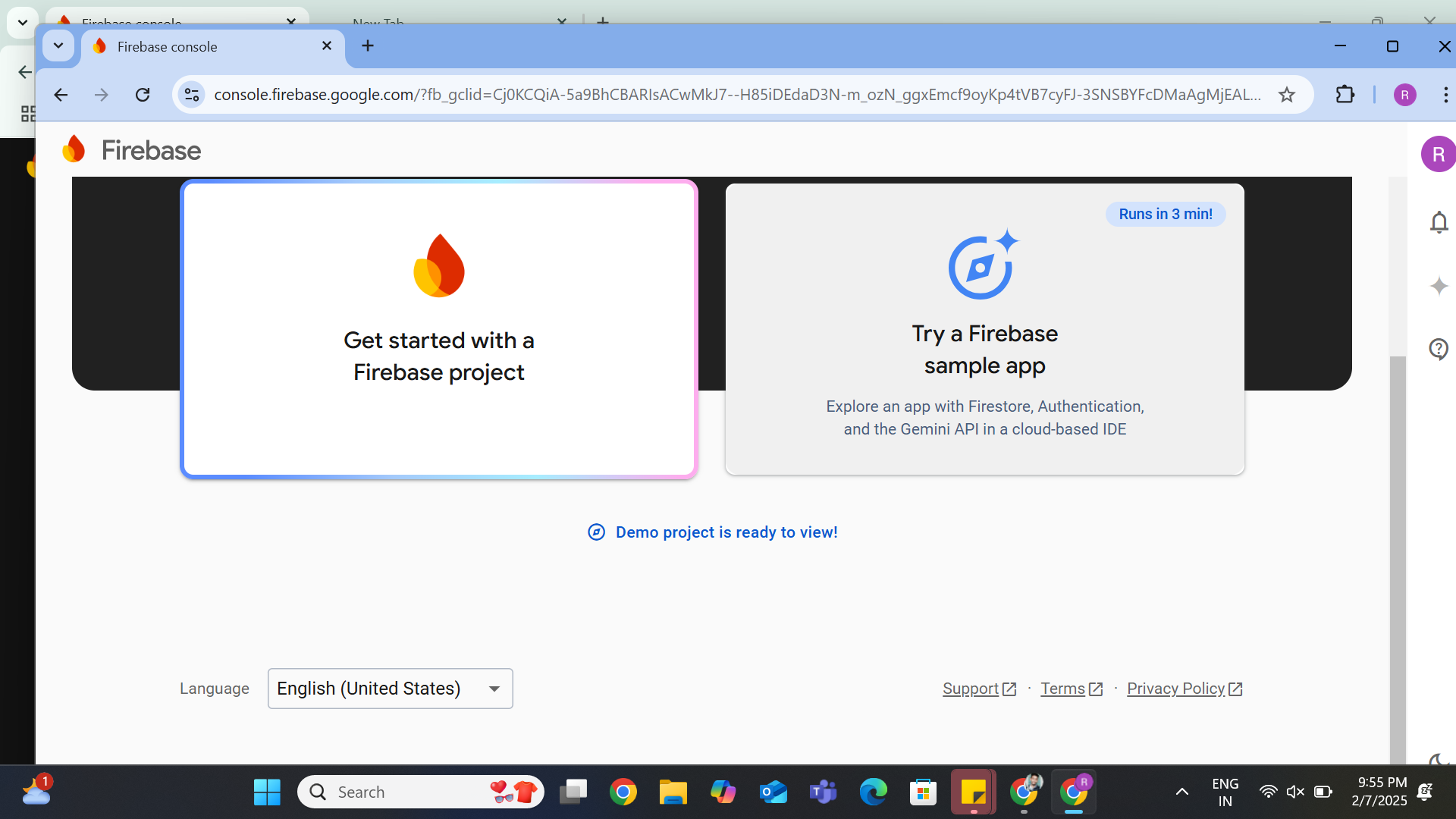This screenshot has height=819, width=1456.
Task: Open Microsoft Teams from taskbar
Action: pos(823,792)
